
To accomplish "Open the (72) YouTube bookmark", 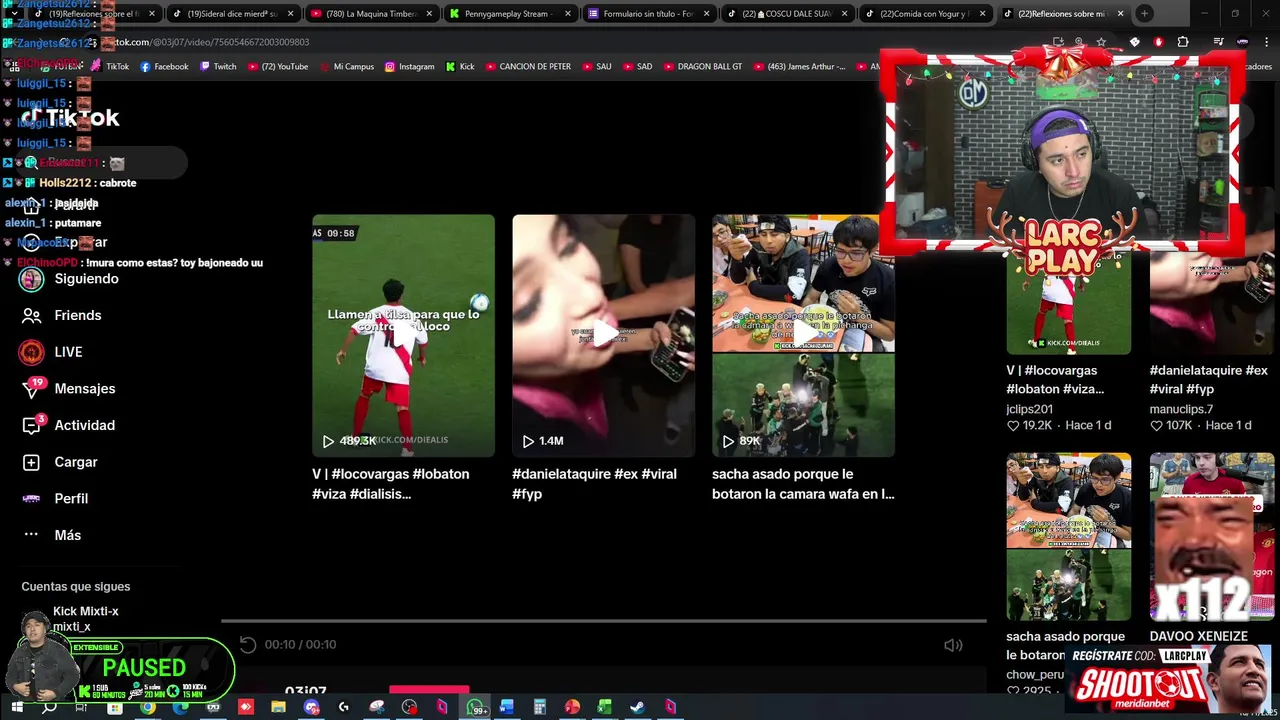I will 277,67.
